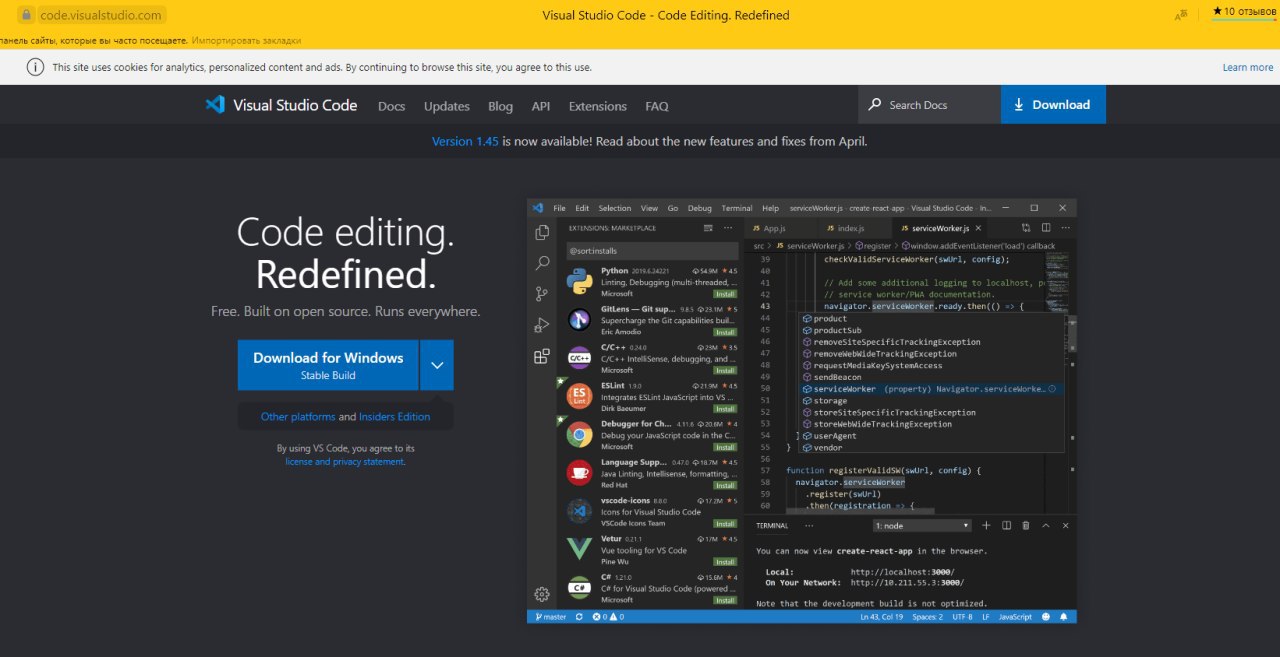Image resolution: width=1280 pixels, height=657 pixels.
Task: Click the C/C++ extension icon
Action: (x=579, y=357)
